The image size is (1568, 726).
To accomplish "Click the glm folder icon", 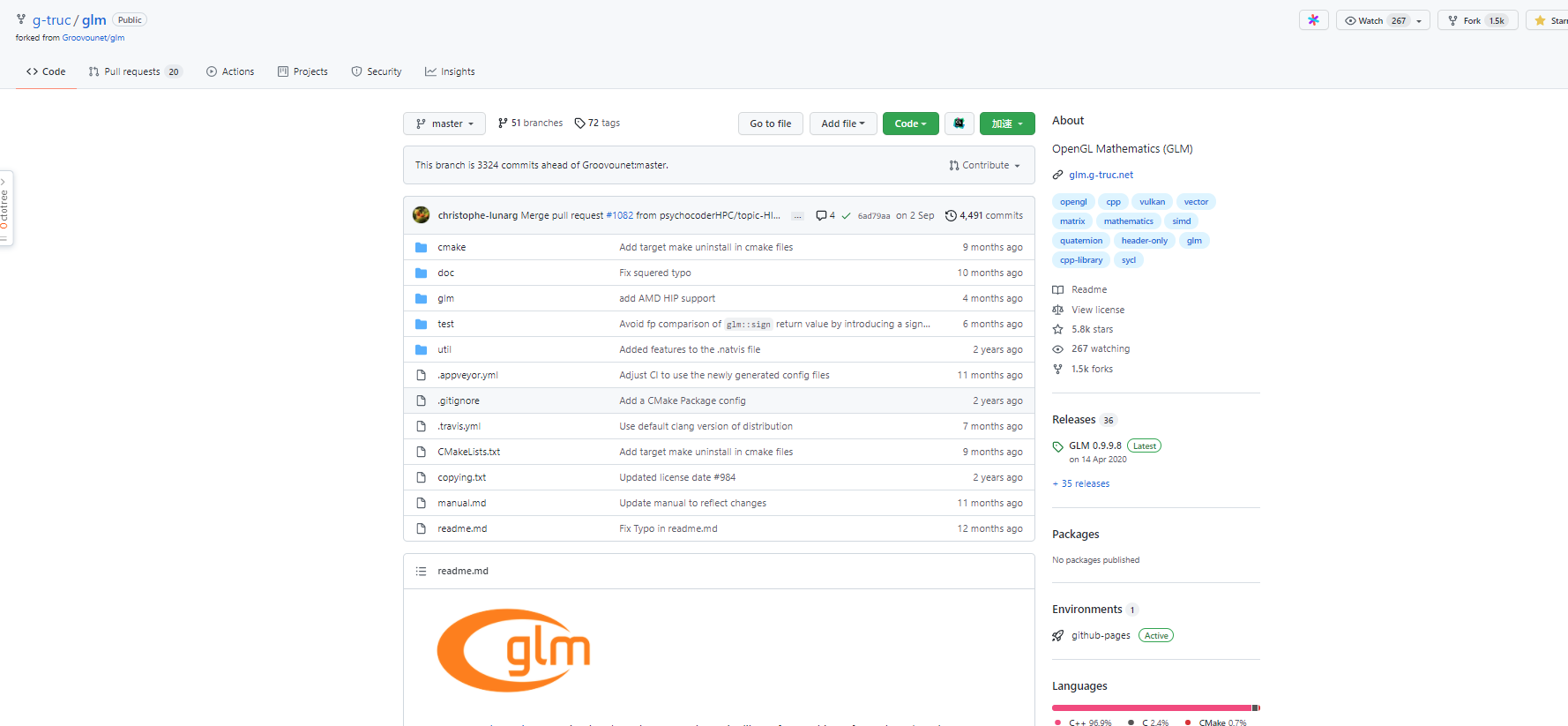I will pos(422,298).
